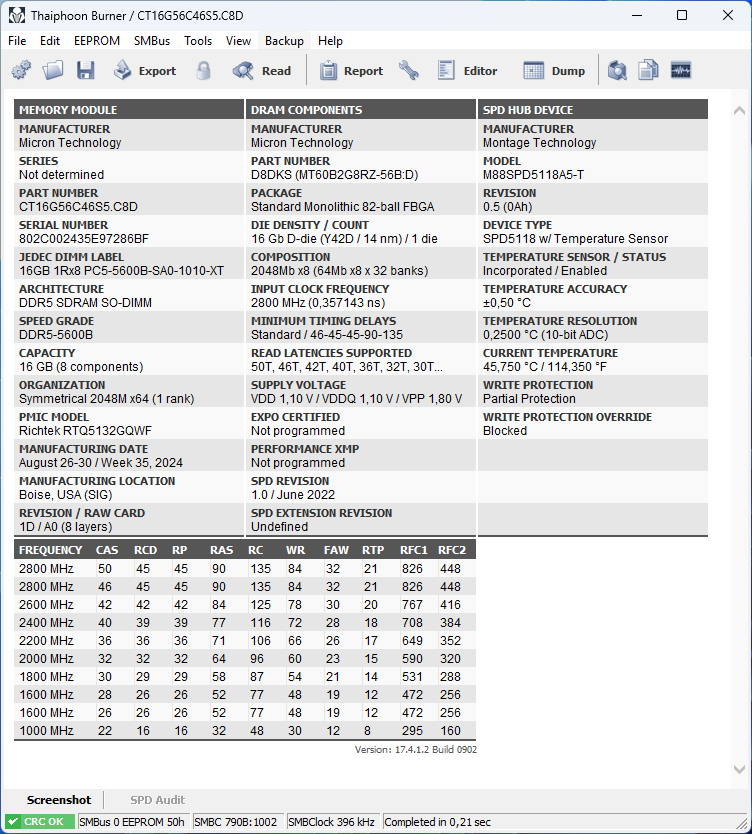This screenshot has width=752, height=834.
Task: Click the 16 Gb D-die density value
Action: (344, 239)
